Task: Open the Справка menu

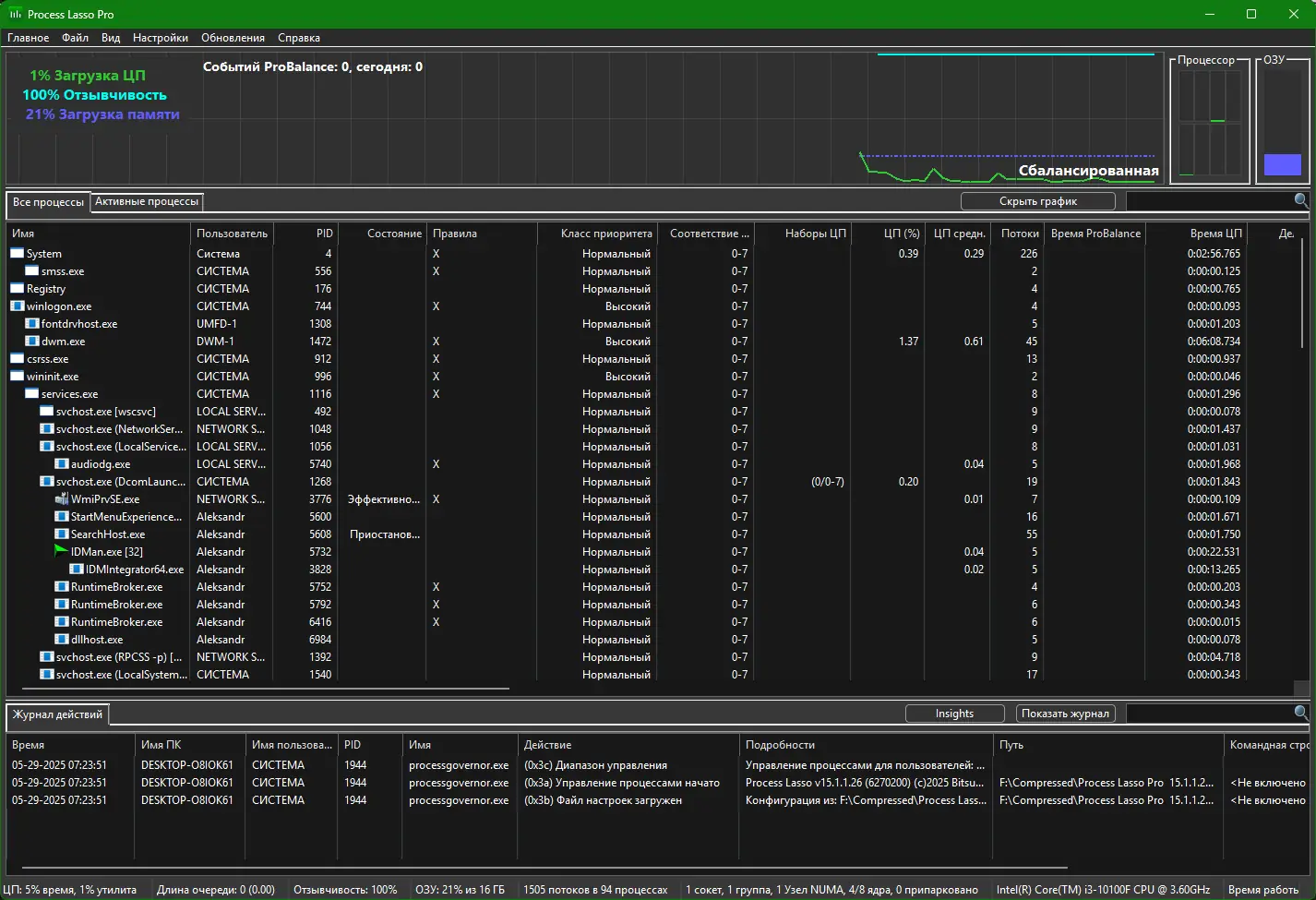Action: point(299,38)
